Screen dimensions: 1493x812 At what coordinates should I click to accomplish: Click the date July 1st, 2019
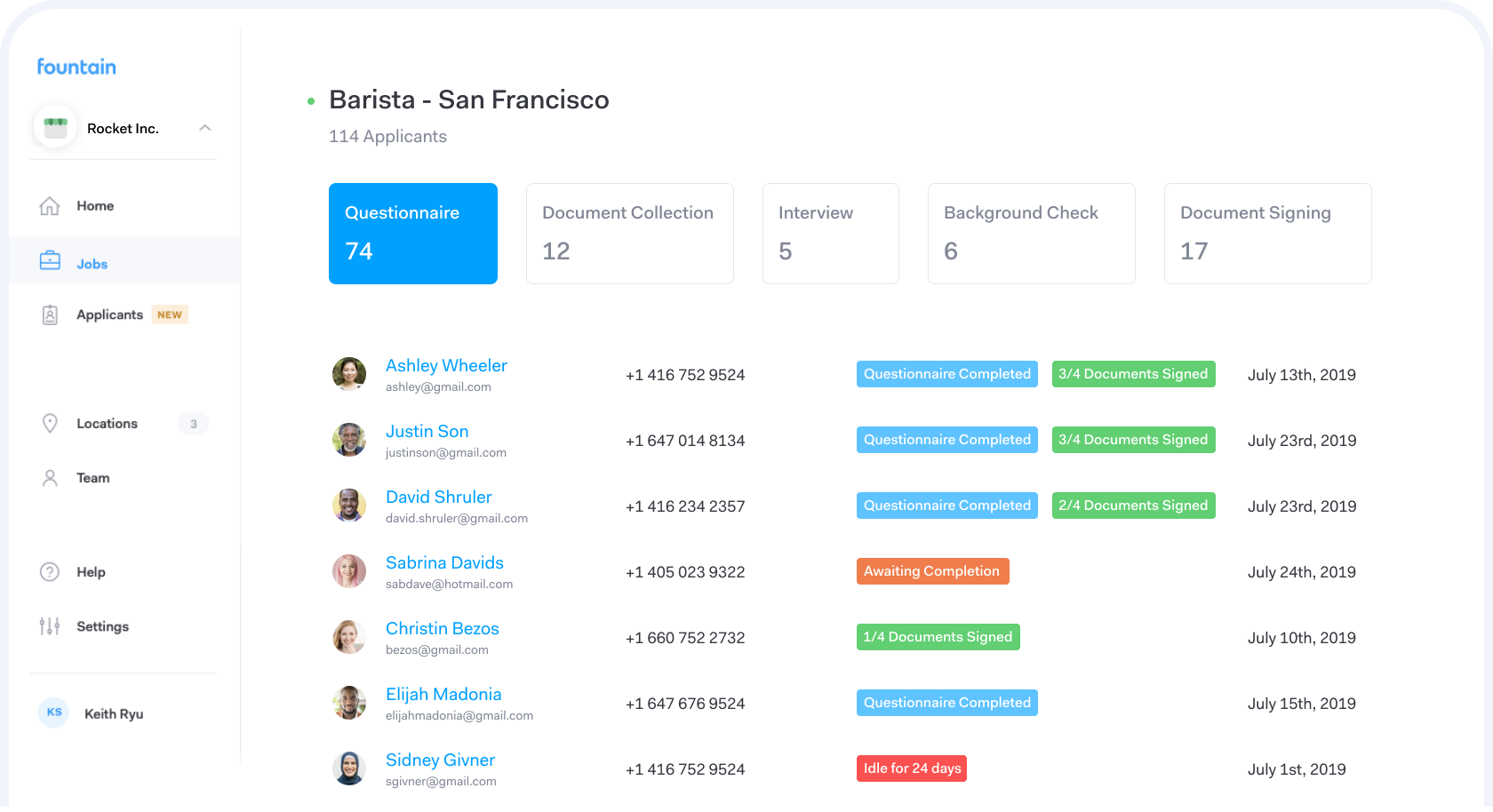(x=1297, y=769)
